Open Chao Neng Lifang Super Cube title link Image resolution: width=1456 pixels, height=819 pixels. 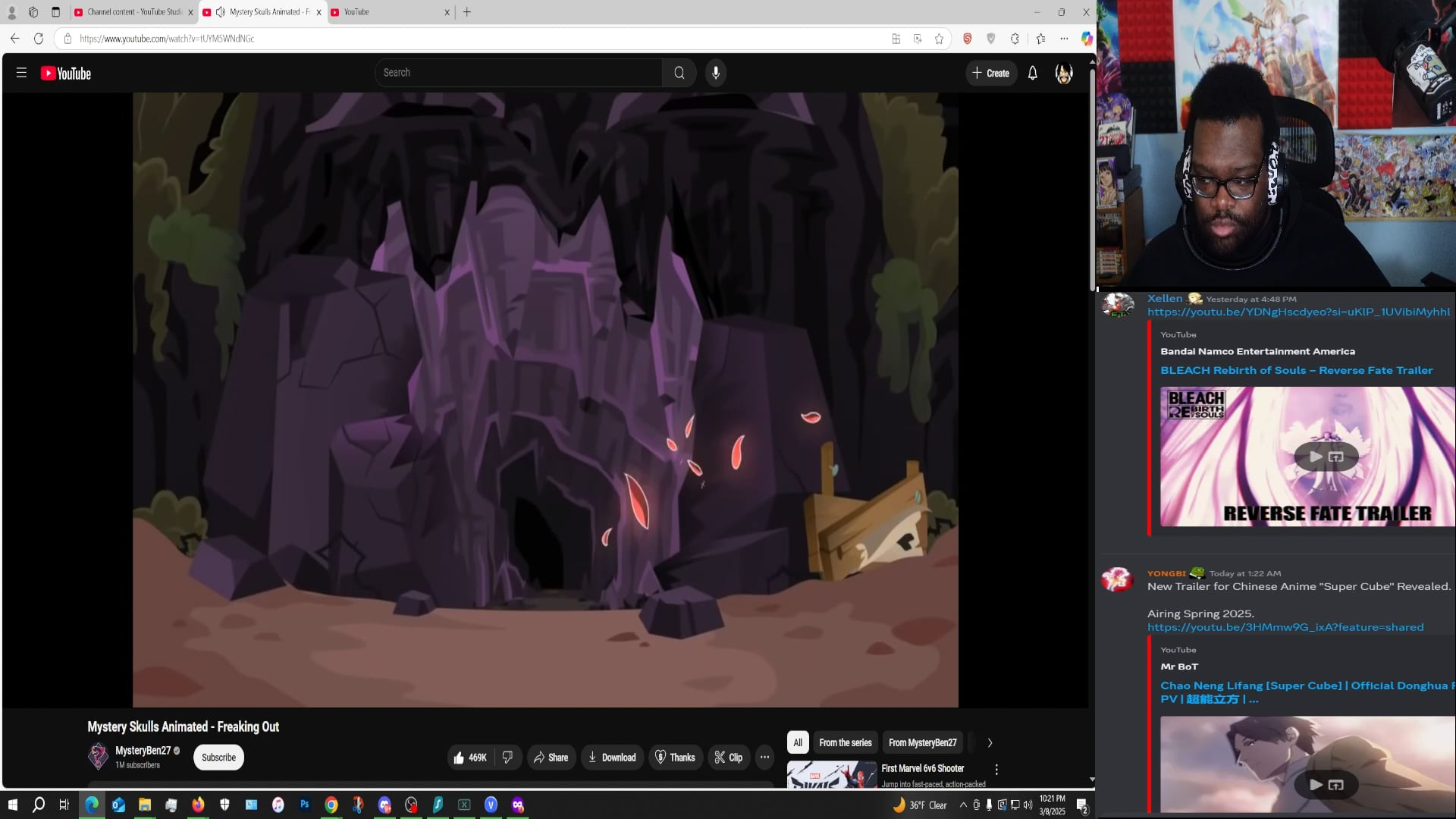pyautogui.click(x=1307, y=692)
